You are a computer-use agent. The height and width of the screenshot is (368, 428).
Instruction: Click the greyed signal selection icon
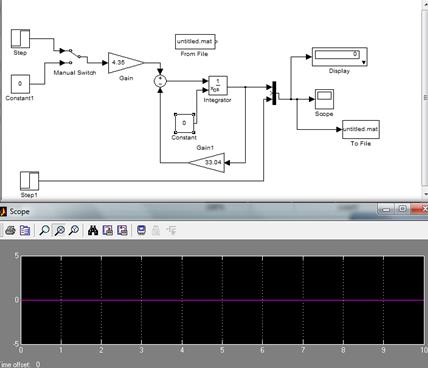coord(171,230)
